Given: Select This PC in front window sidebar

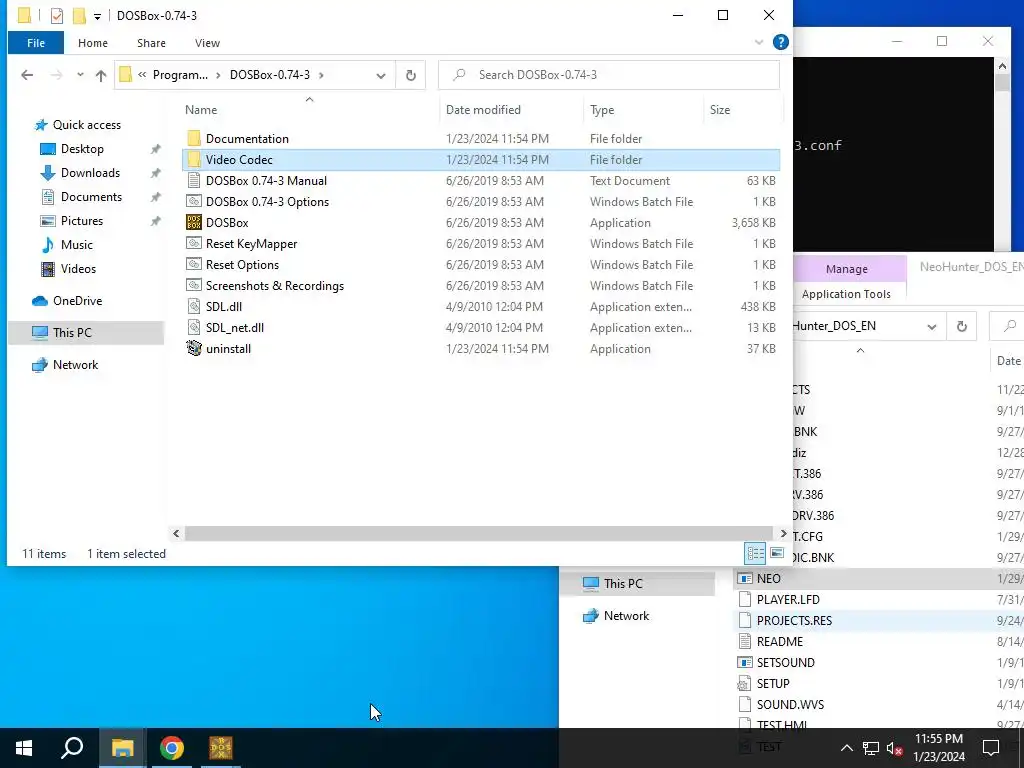Looking at the screenshot, I should (x=72, y=332).
